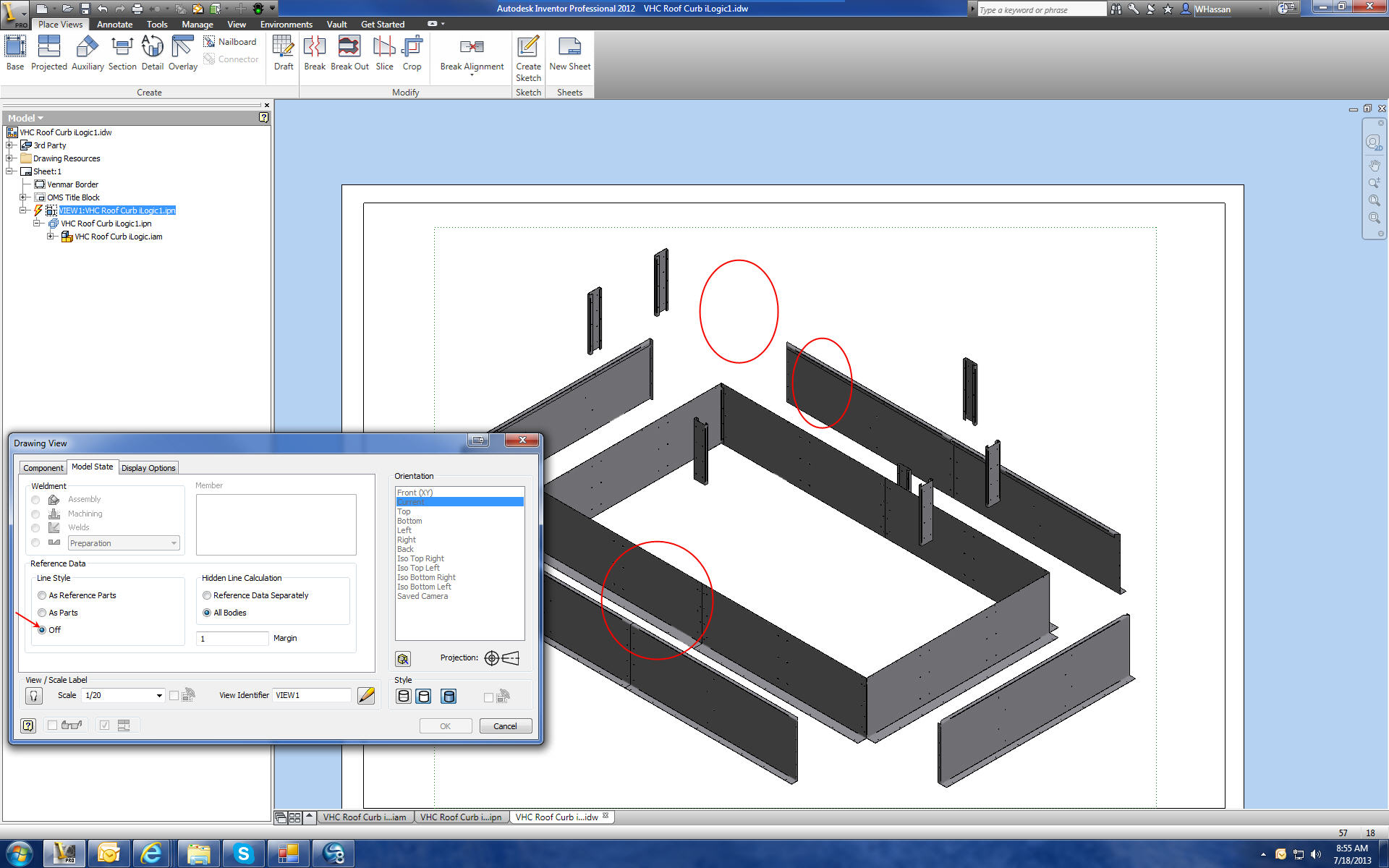Open the Scale dropdown showing 1/20
Image resolution: width=1389 pixels, height=868 pixels.
(x=159, y=695)
